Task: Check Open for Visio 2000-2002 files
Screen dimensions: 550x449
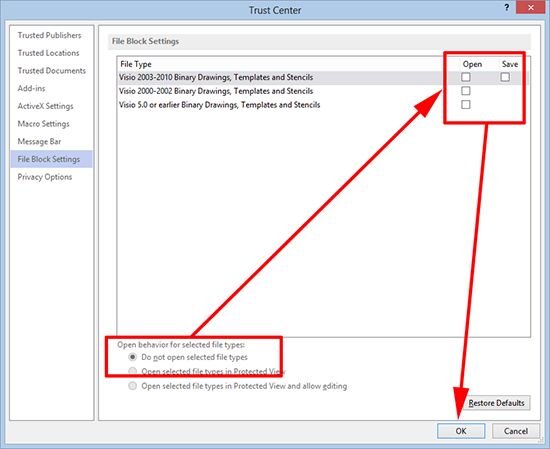Action: coord(466,91)
